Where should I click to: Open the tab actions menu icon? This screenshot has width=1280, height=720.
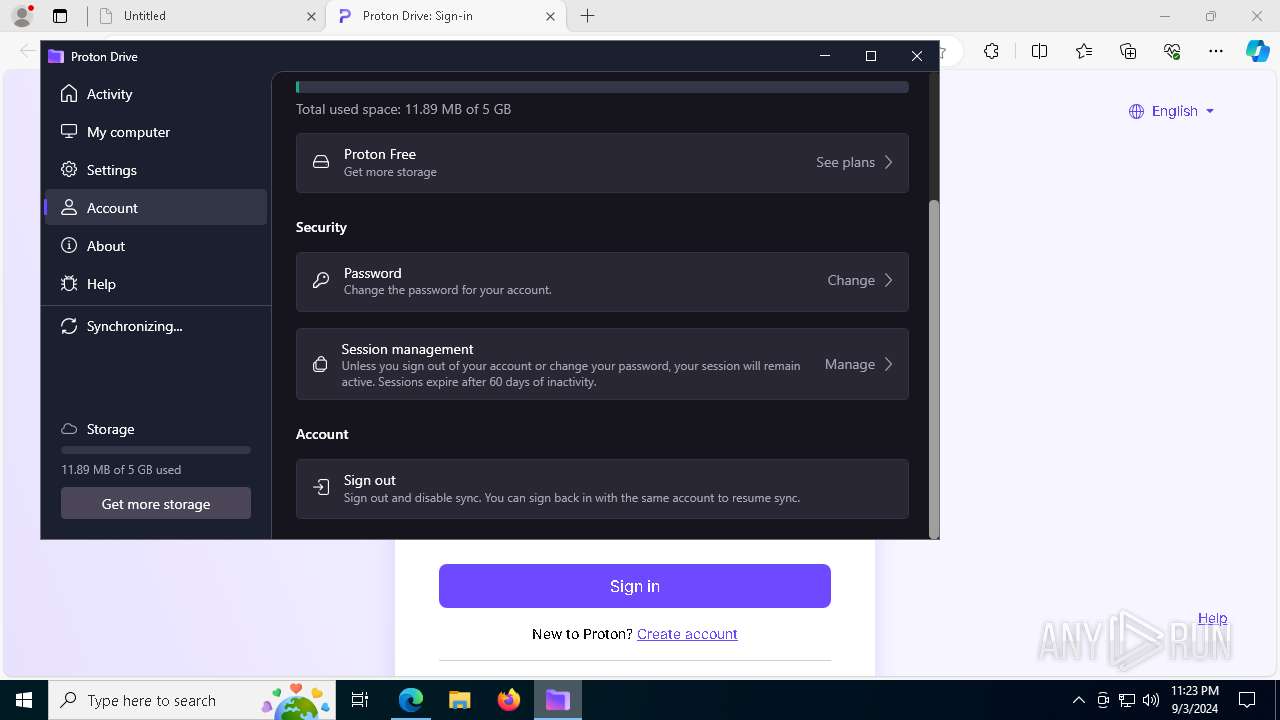[x=60, y=16]
